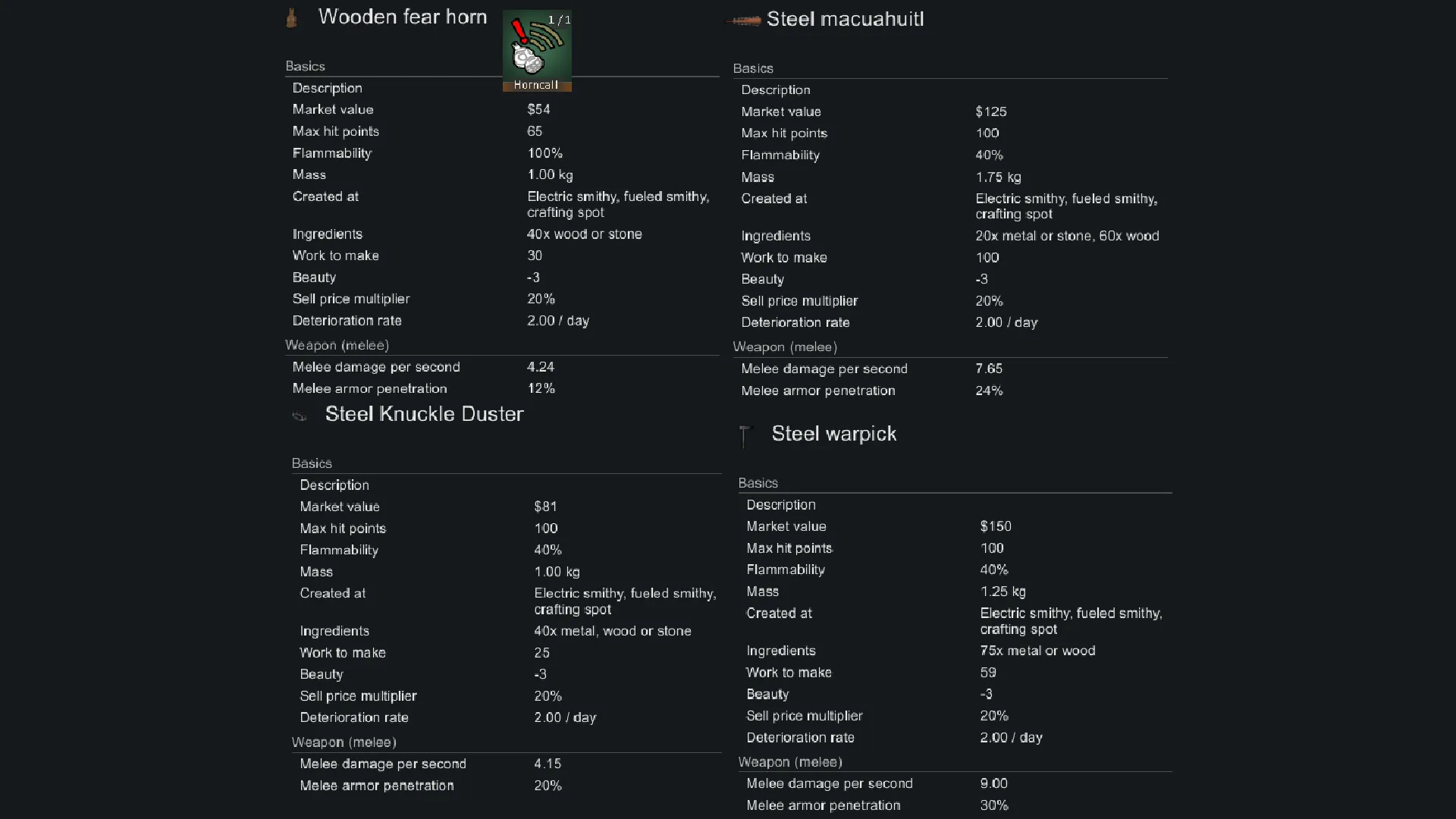Click the Steel Knuckle Duster title text
1456x819 pixels.
click(424, 414)
